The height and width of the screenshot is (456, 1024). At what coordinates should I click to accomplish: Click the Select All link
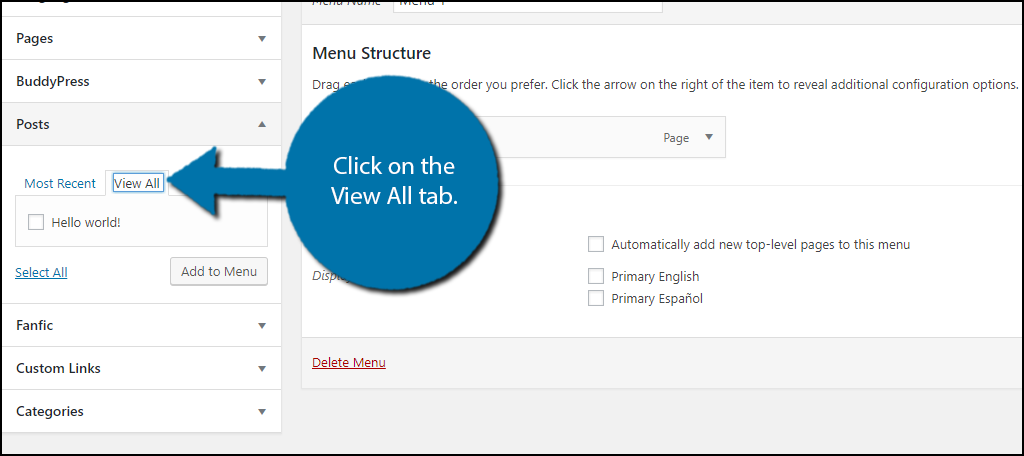[41, 272]
